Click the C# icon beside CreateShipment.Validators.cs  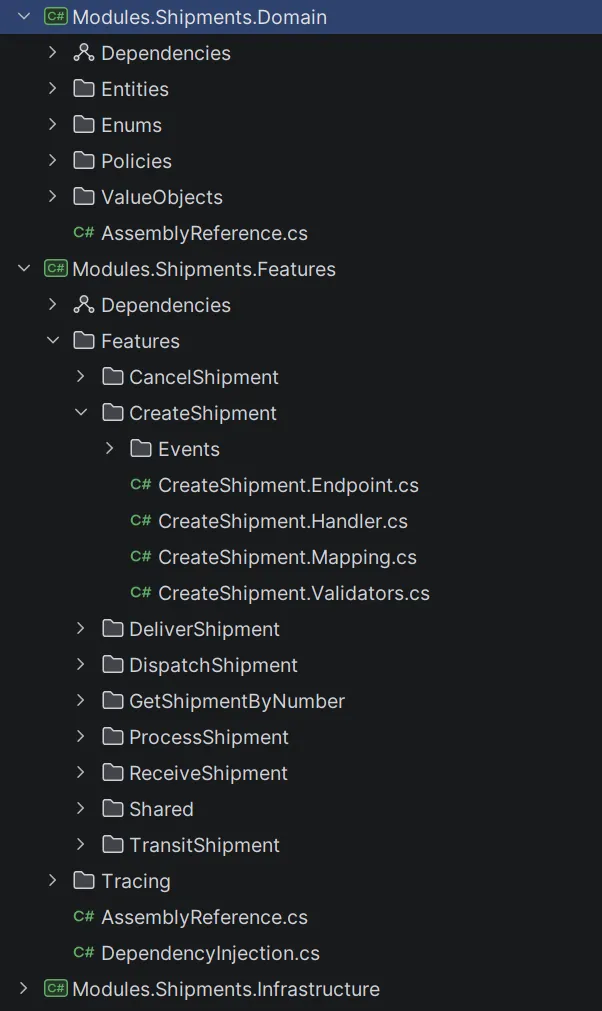click(141, 593)
